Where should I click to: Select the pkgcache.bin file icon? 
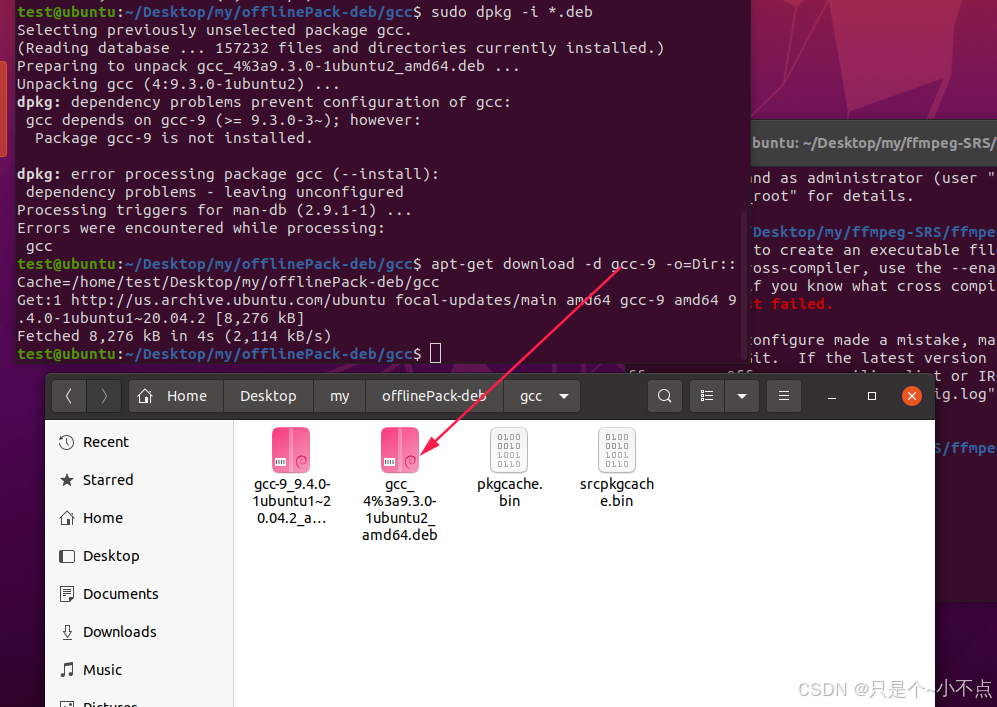click(x=509, y=450)
